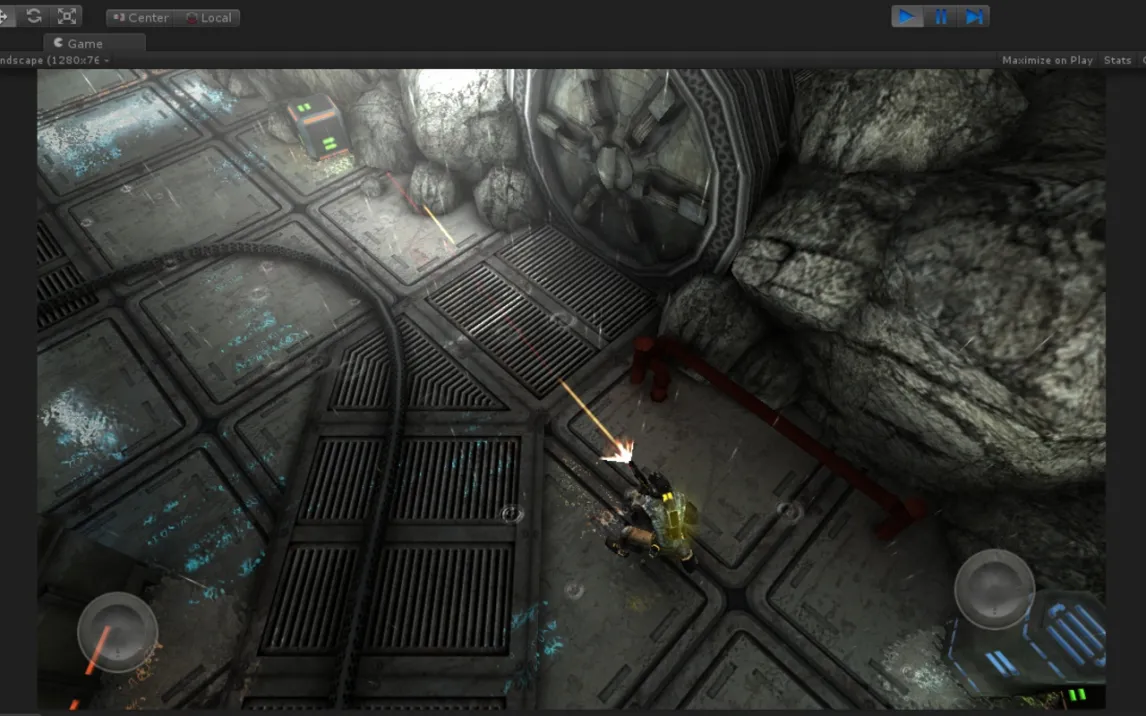This screenshot has width=1146, height=716.
Task: Select the Move tool at toolbar edge
Action: pos(5,16)
